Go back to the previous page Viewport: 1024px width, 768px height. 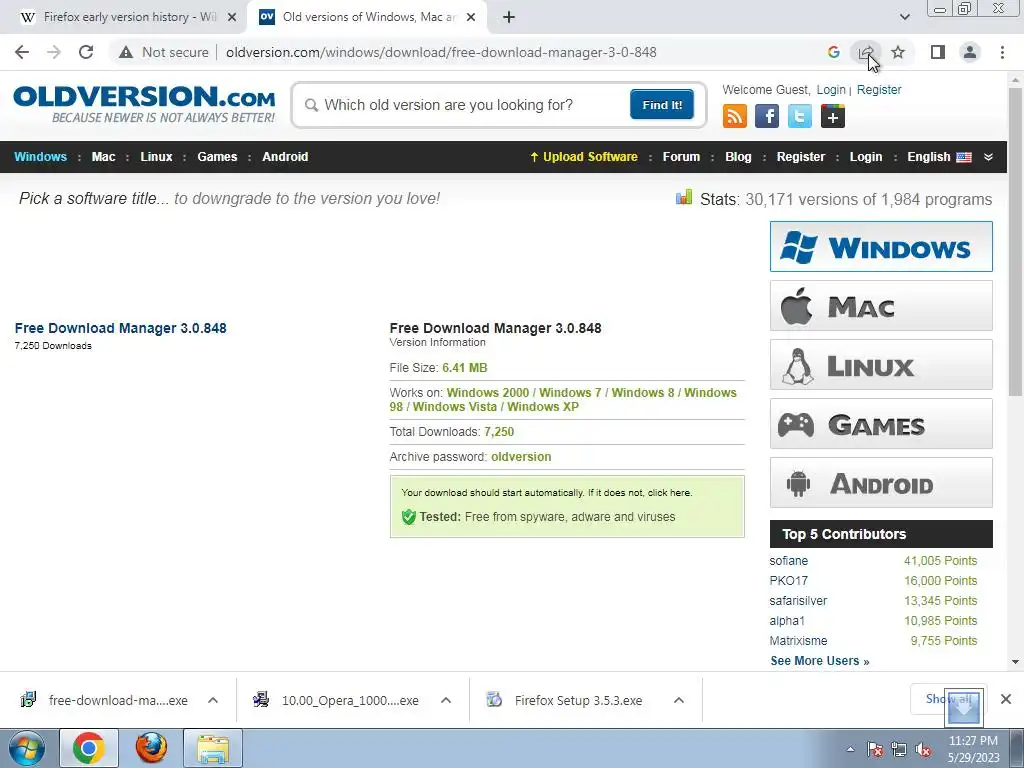[22, 52]
